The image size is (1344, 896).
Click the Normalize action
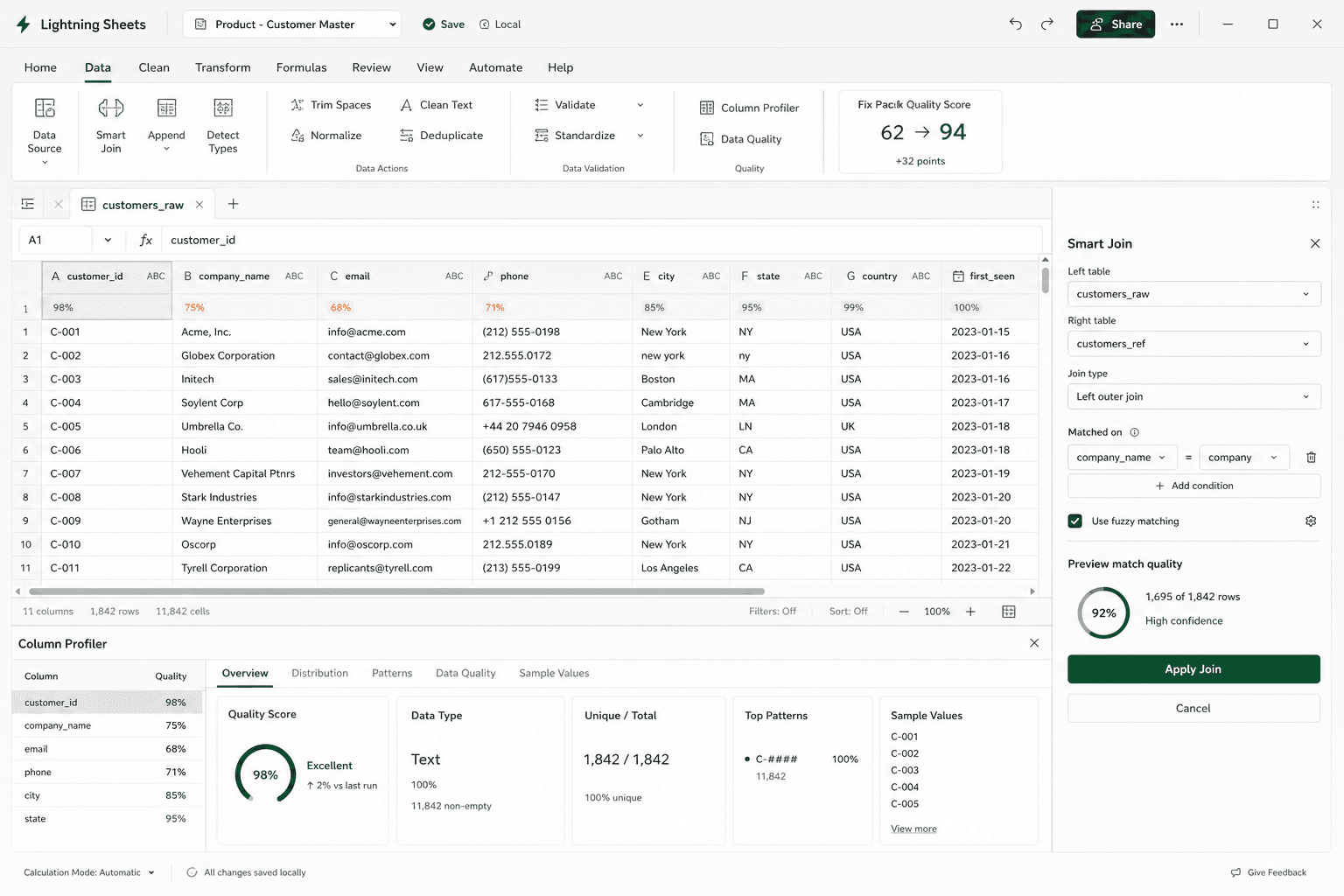[326, 136]
